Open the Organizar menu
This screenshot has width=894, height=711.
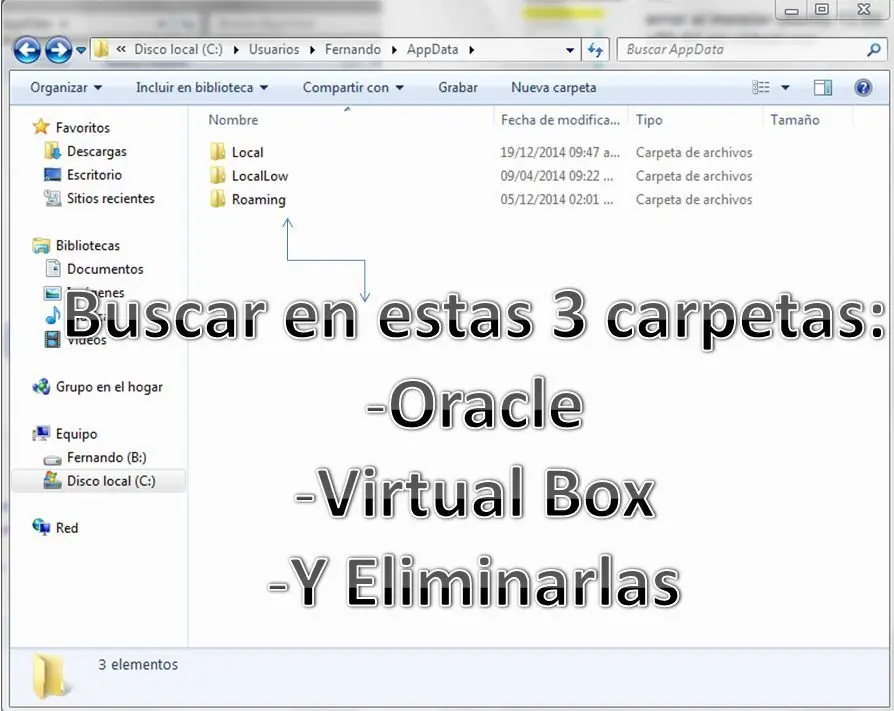point(66,88)
